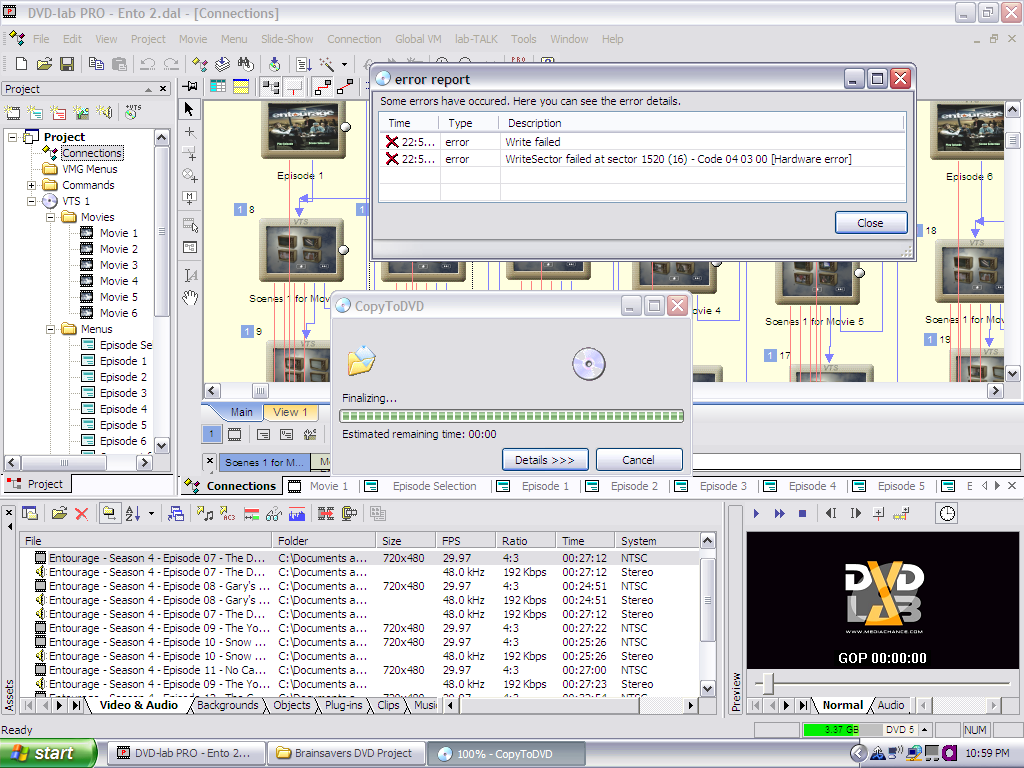Click the preview position slider handle
The height and width of the screenshot is (768, 1024).
769,683
